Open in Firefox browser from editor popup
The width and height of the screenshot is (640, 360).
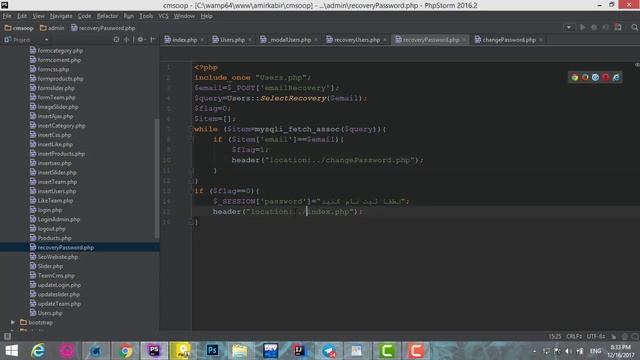point(585,77)
